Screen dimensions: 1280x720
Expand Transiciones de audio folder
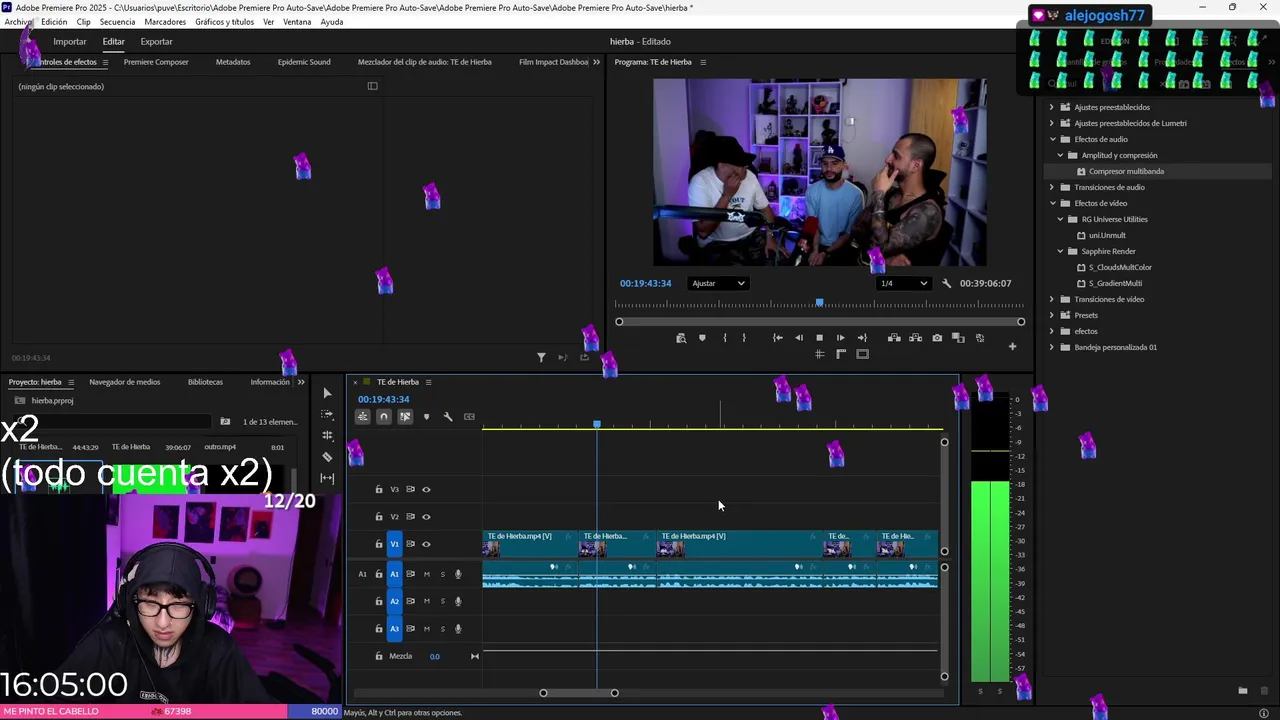coord(1052,187)
